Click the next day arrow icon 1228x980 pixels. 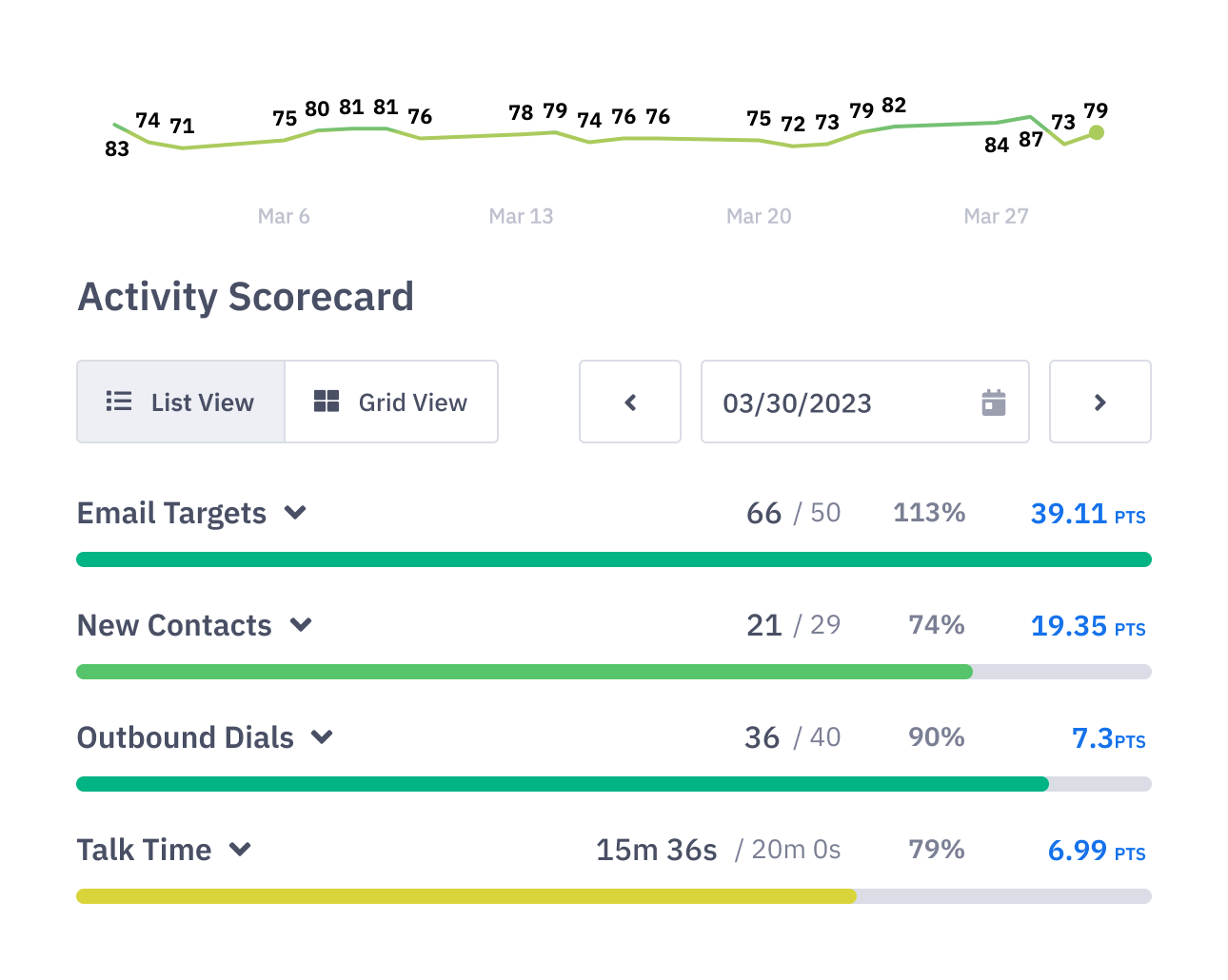click(1099, 402)
